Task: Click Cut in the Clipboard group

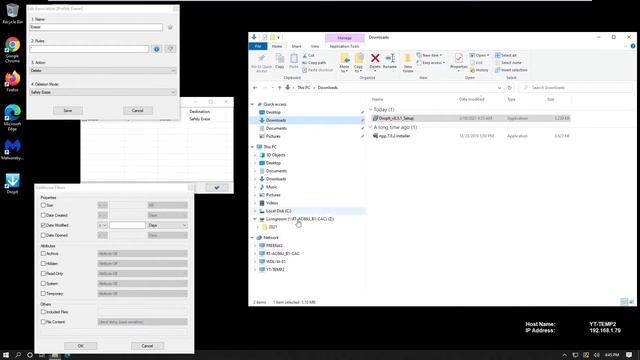Action: 309,55
